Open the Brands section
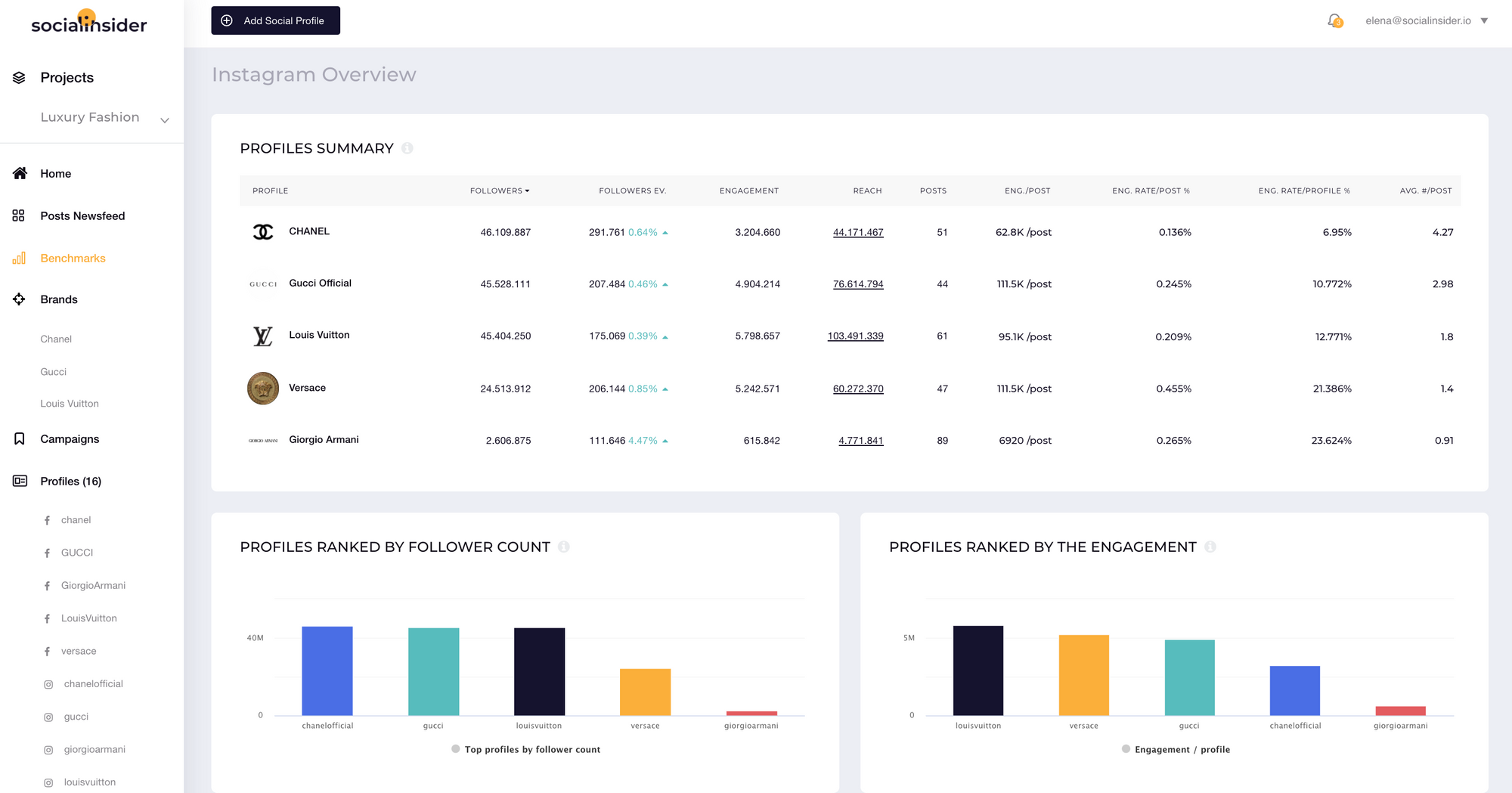The image size is (1512, 793). (x=59, y=299)
